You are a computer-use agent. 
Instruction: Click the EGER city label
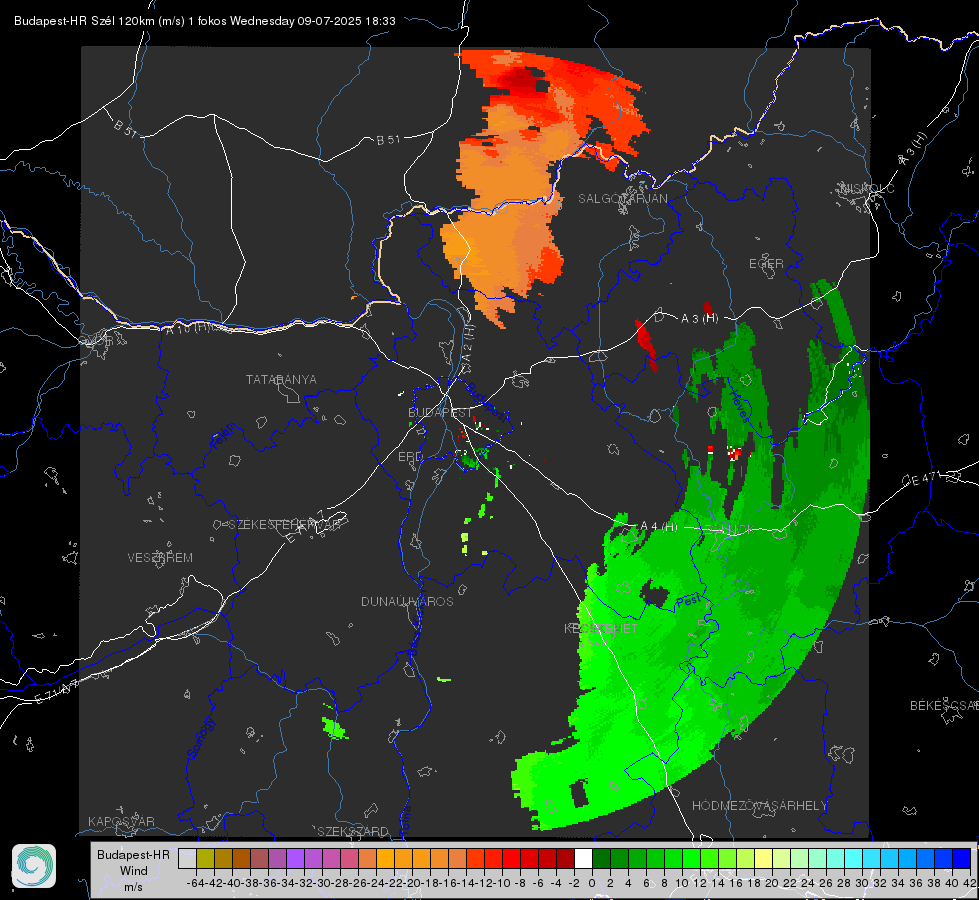pos(766,264)
